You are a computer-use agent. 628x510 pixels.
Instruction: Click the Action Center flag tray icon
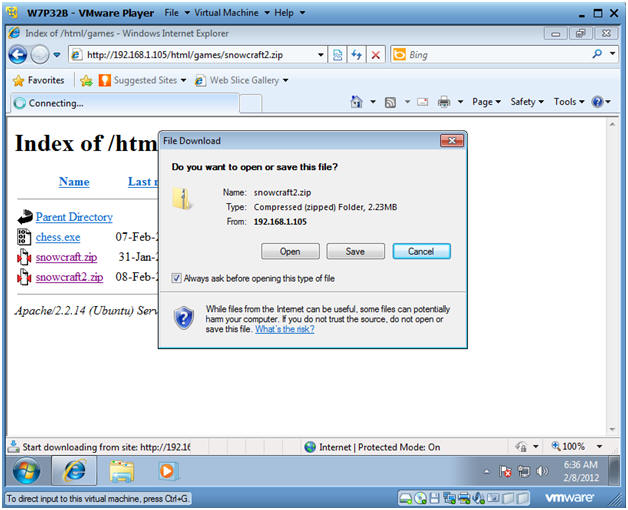505,472
